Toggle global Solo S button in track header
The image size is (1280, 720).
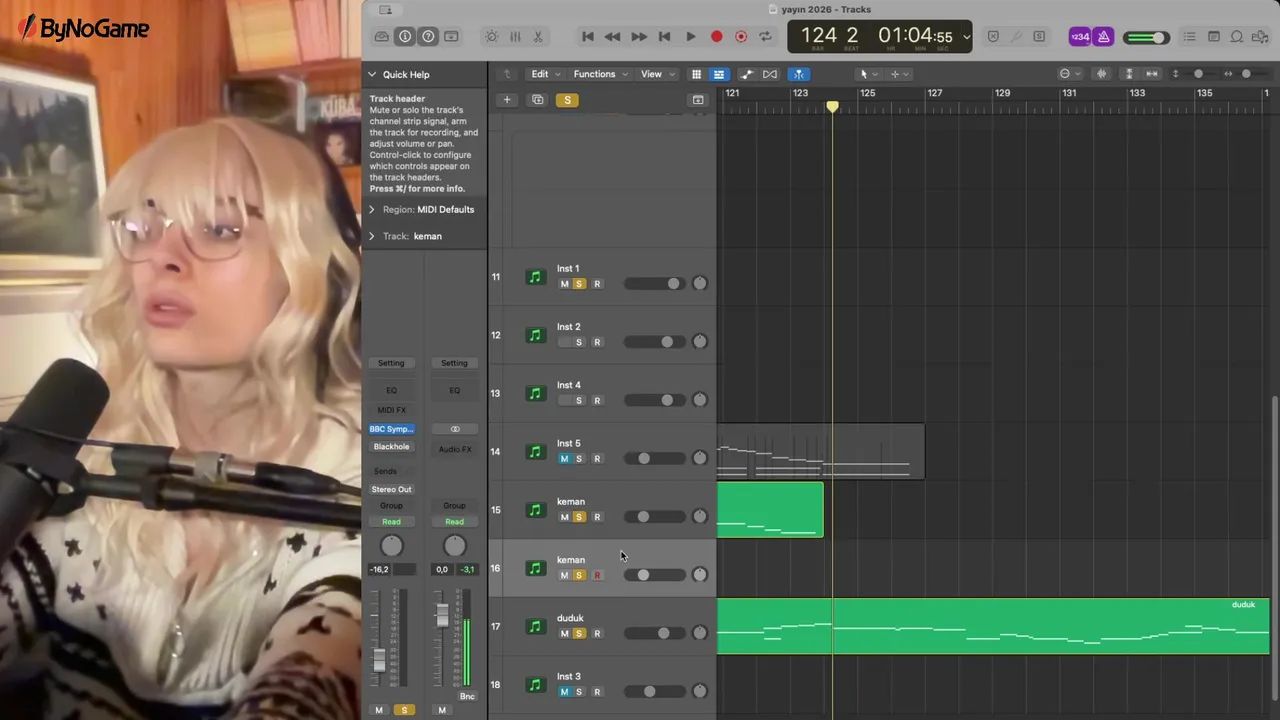pyautogui.click(x=567, y=100)
